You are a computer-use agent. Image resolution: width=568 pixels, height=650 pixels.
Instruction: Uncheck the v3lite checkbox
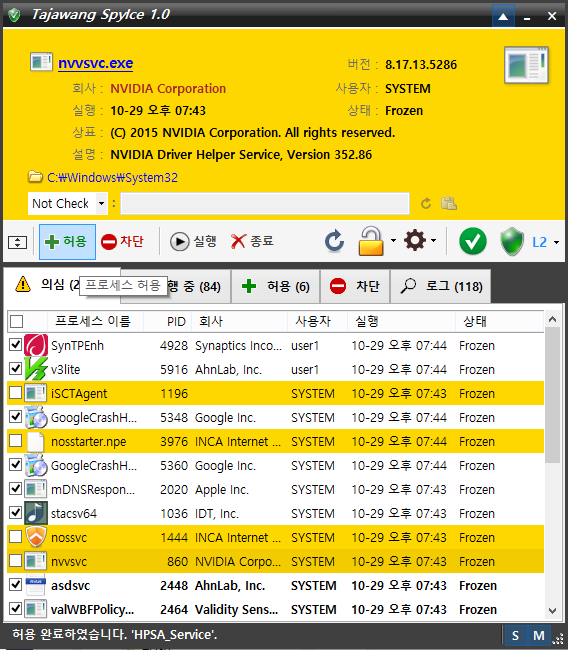point(15,369)
